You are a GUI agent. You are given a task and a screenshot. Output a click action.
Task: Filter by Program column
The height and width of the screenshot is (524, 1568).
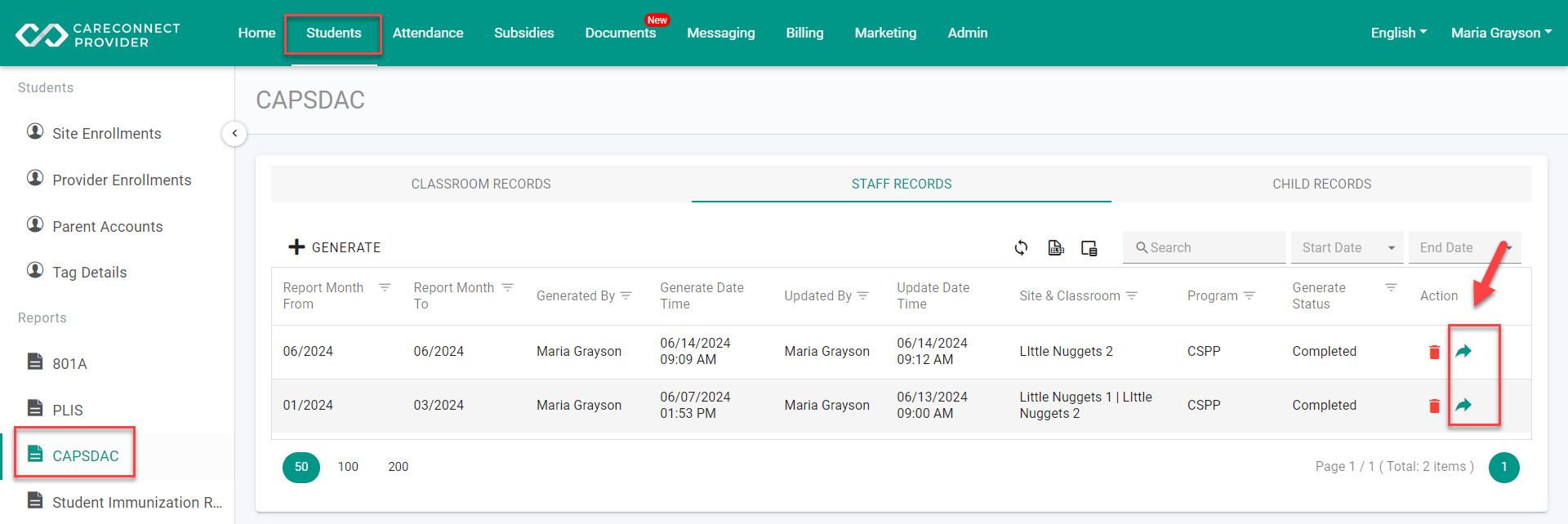(x=1249, y=295)
